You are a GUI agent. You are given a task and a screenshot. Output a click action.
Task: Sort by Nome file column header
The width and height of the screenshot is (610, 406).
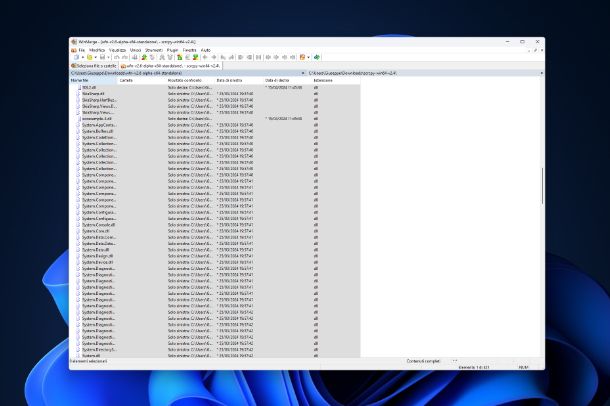pyautogui.click(x=93, y=80)
